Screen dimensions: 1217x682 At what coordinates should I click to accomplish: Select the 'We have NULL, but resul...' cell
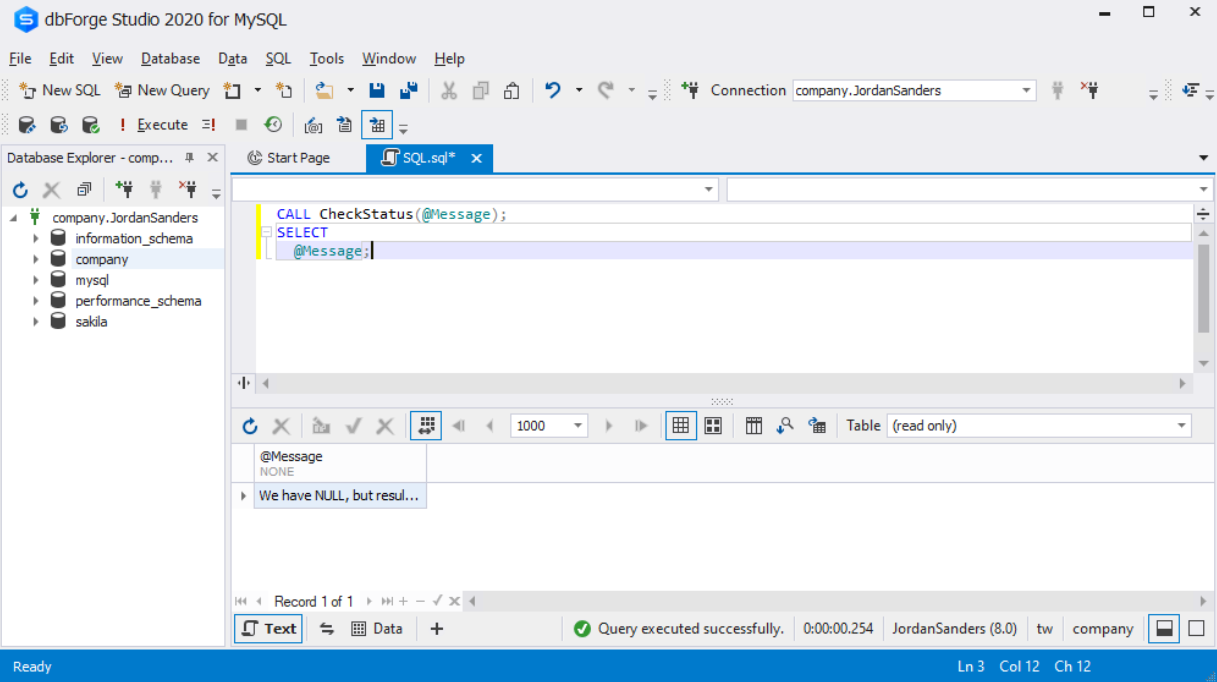tap(340, 495)
